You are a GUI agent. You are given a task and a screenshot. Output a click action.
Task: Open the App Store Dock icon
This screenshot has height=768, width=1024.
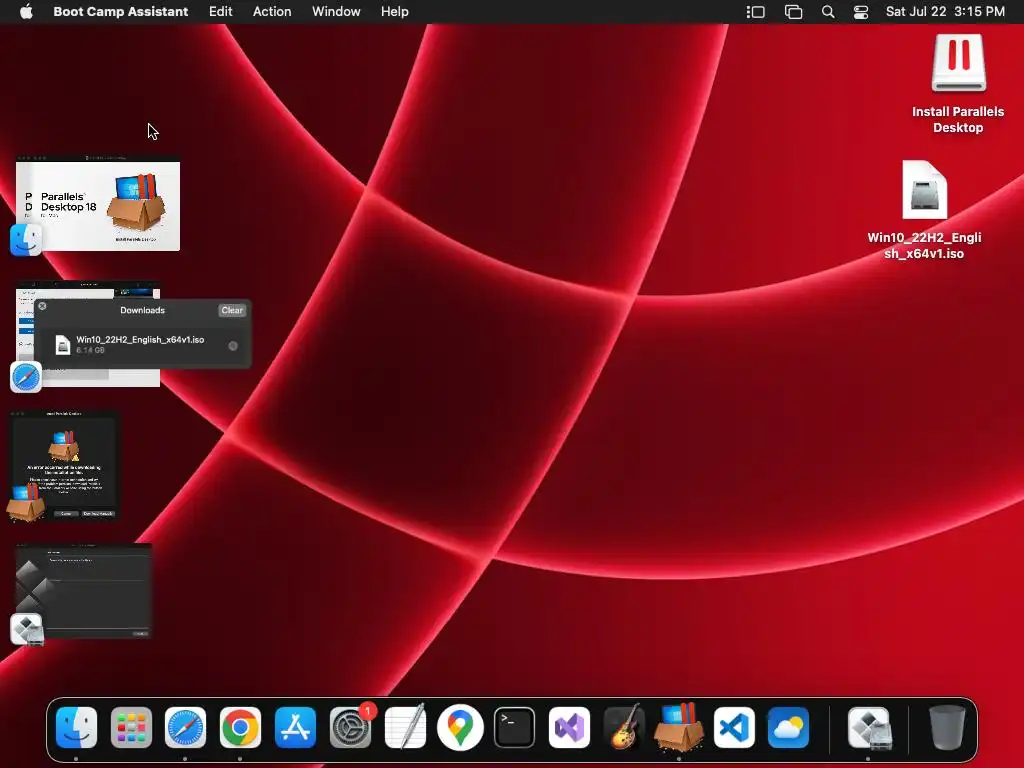point(295,727)
